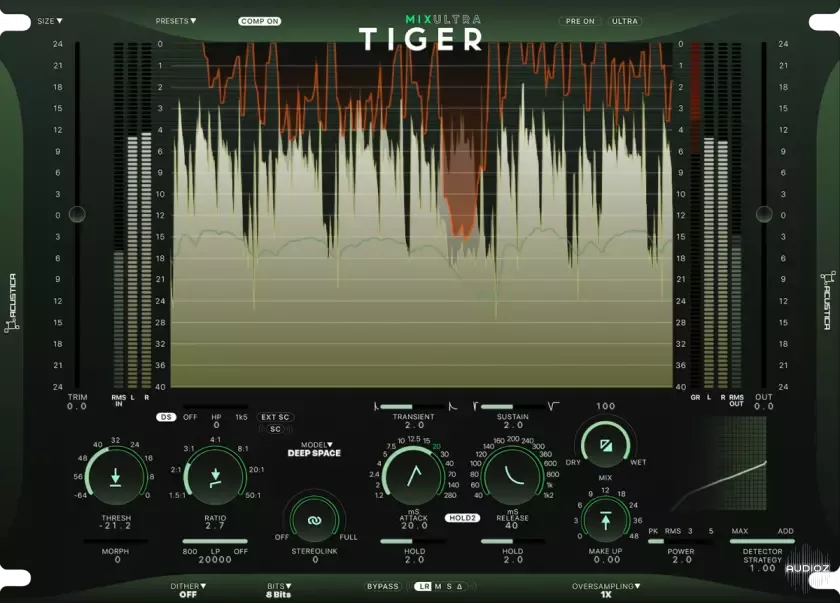Screen dimensions: 840x603
Task: Toggle the BYPASS button
Action: (382, 586)
